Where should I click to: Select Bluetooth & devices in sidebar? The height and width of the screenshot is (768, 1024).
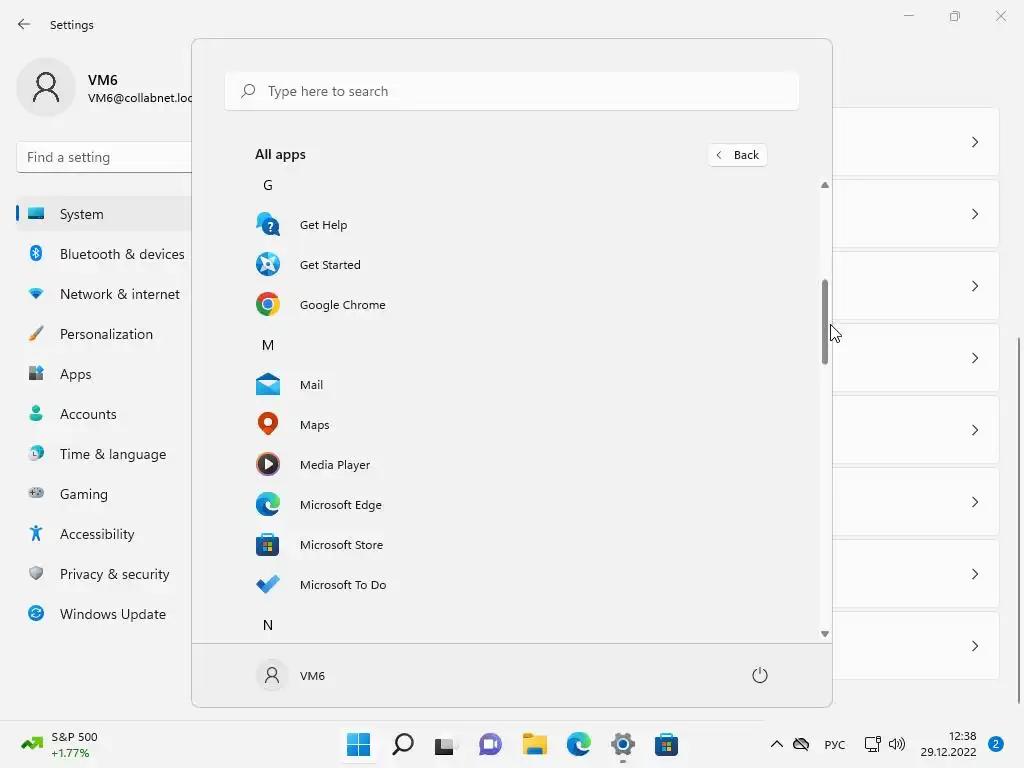(x=104, y=254)
